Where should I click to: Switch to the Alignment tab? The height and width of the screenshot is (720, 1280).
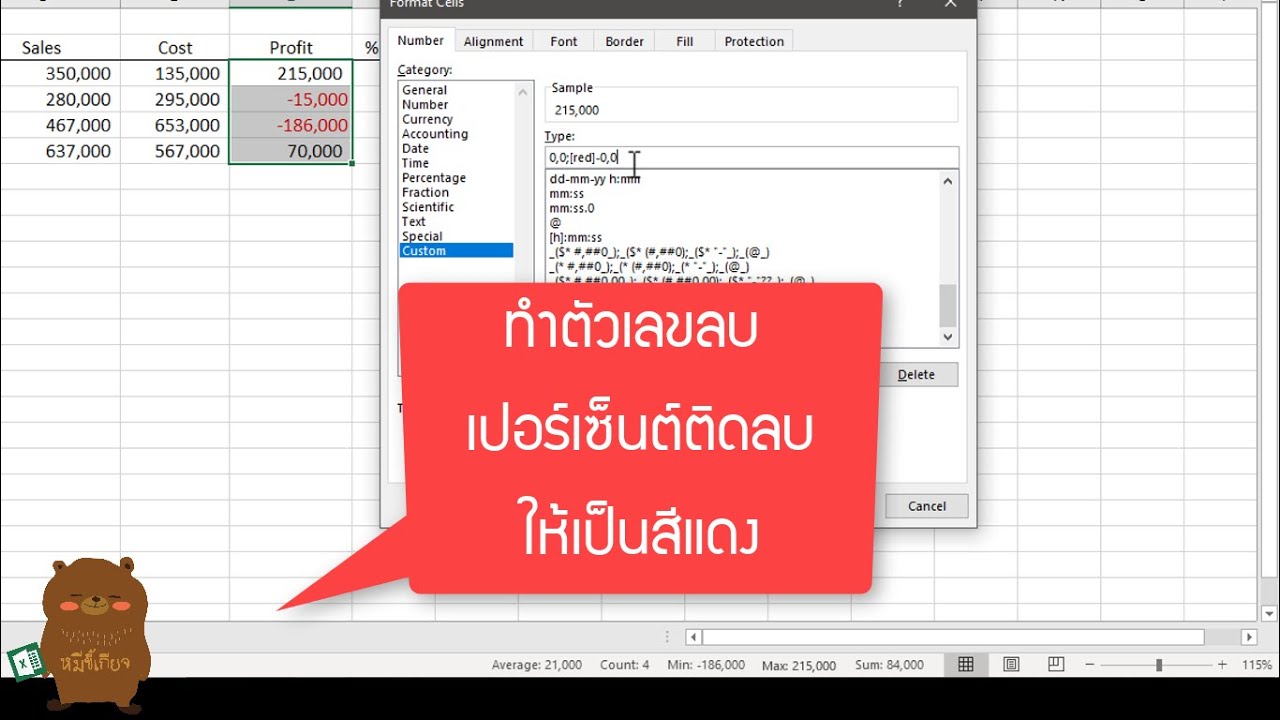(493, 41)
